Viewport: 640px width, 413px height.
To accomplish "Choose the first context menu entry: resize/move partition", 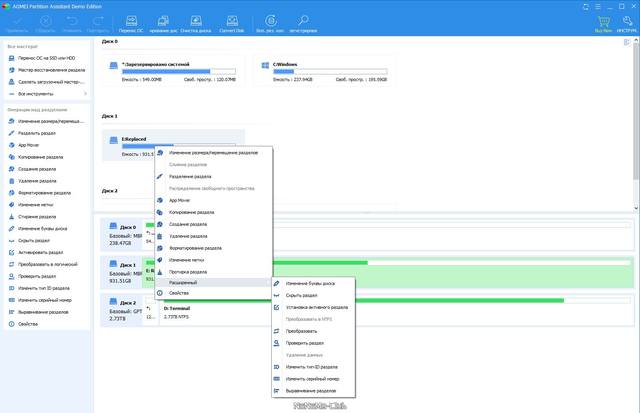I will tap(213, 153).
